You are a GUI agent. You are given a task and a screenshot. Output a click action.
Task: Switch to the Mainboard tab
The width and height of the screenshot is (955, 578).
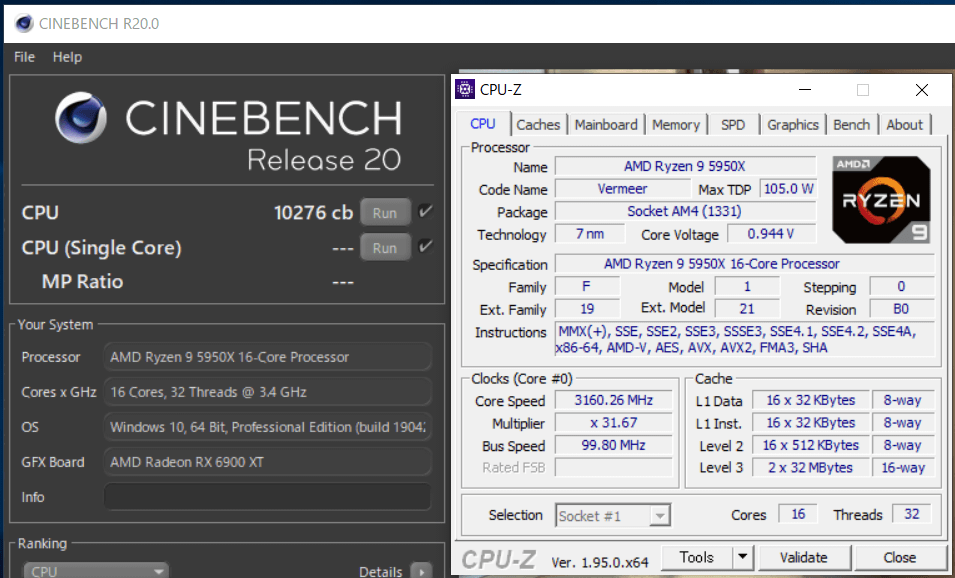606,125
